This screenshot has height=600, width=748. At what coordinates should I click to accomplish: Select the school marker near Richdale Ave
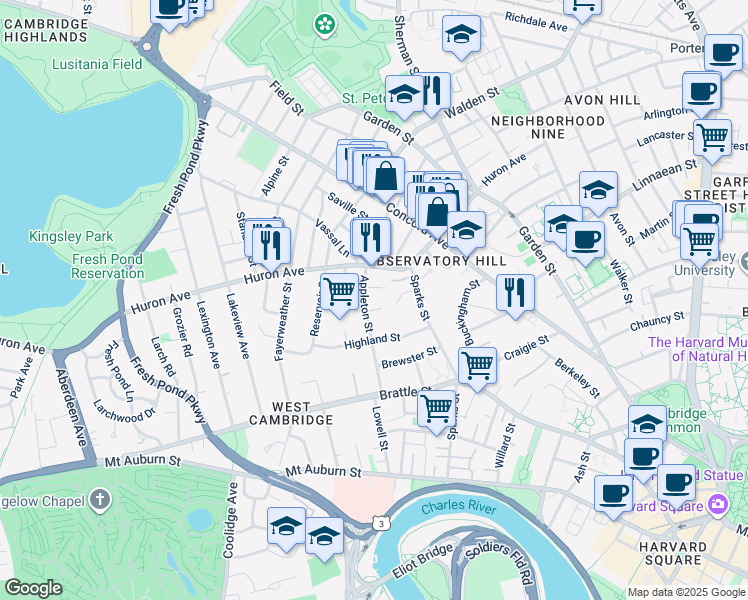pos(461,34)
